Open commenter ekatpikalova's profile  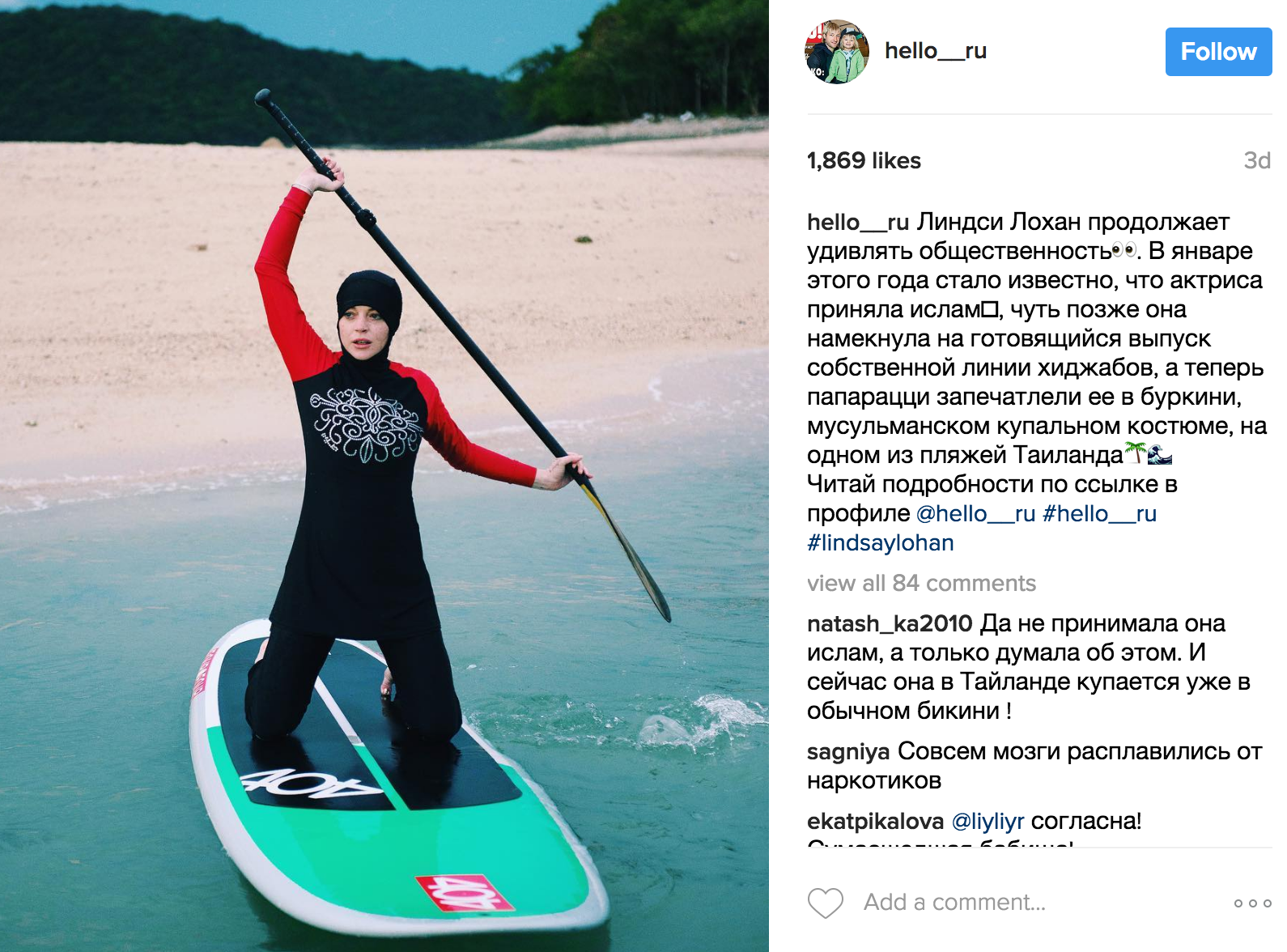(875, 821)
